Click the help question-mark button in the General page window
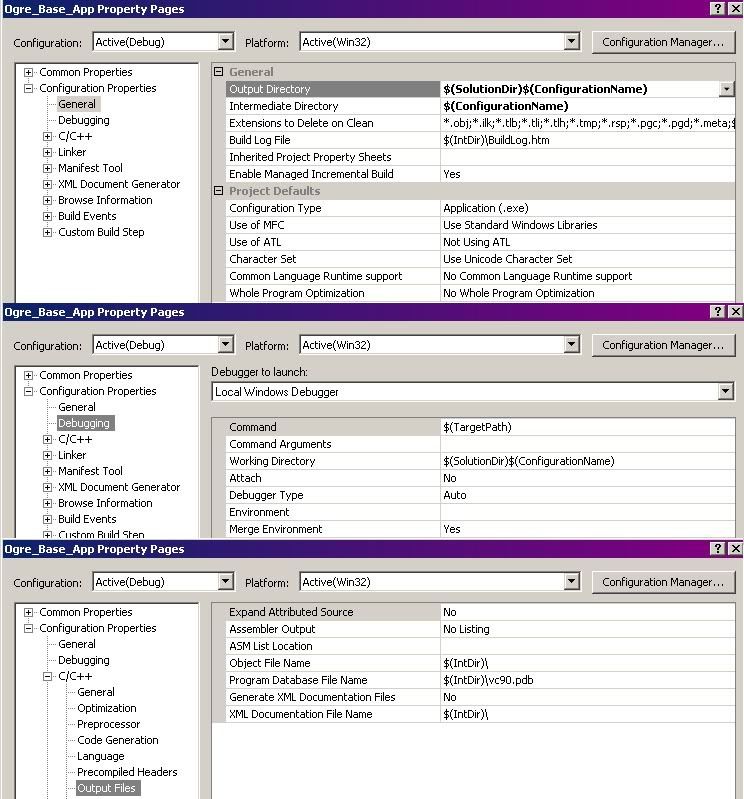The width and height of the screenshot is (744, 799). (x=718, y=9)
